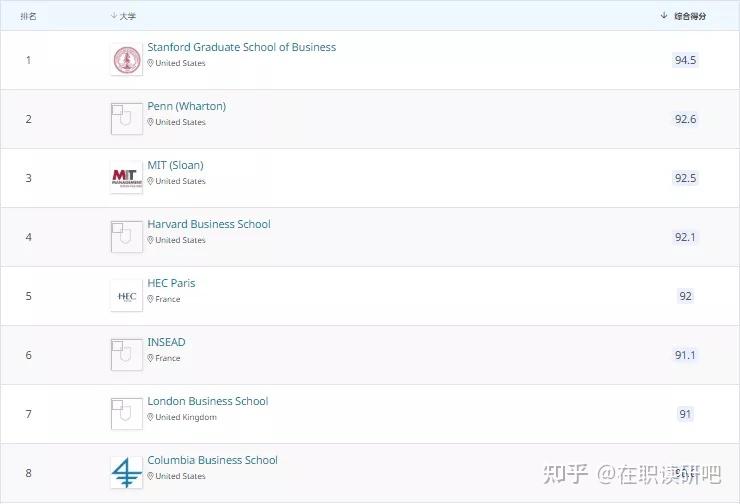This screenshot has height=504, width=740.
Task: Sort by the 综合得分 column header arrow
Action: coord(664,16)
